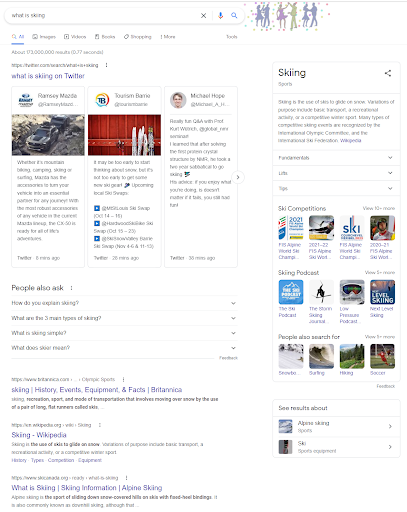Open People also ask options menu
This screenshot has height=512, width=407.
pos(71,288)
